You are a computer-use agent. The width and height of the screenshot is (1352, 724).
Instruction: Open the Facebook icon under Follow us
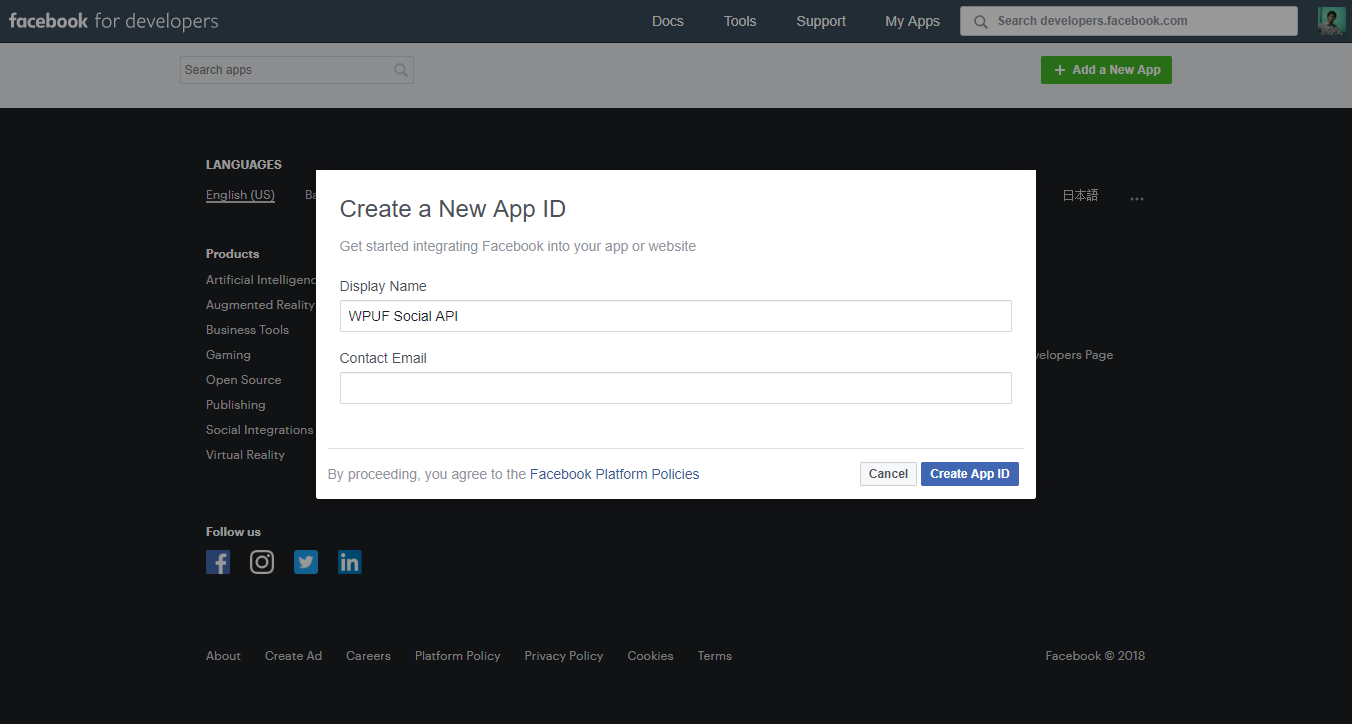tap(218, 562)
